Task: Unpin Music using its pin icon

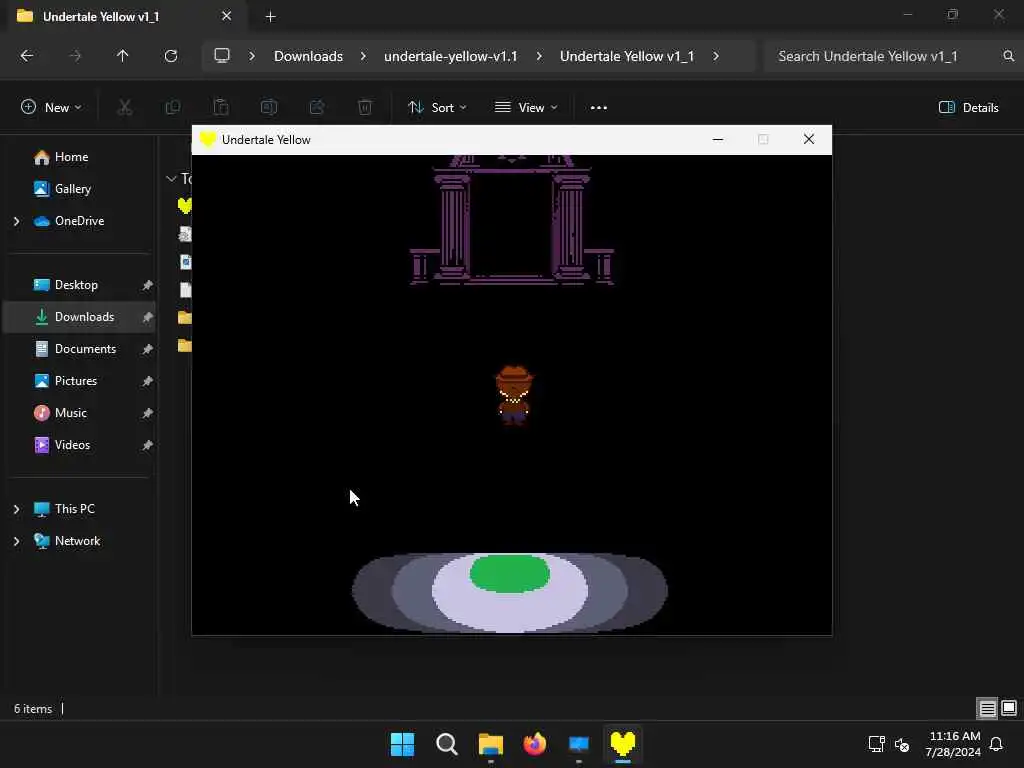Action: pyautogui.click(x=147, y=413)
